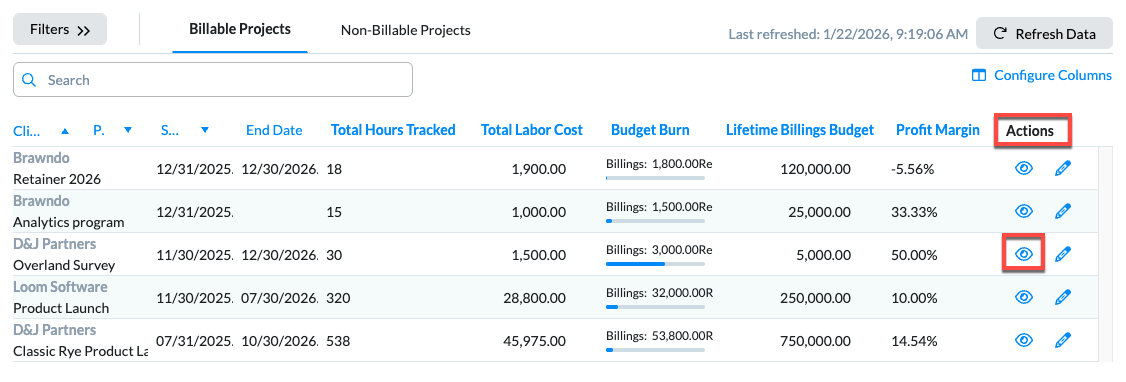Sort by Total Hours Tracked header
This screenshot has height=382, width=1126.
coord(393,130)
